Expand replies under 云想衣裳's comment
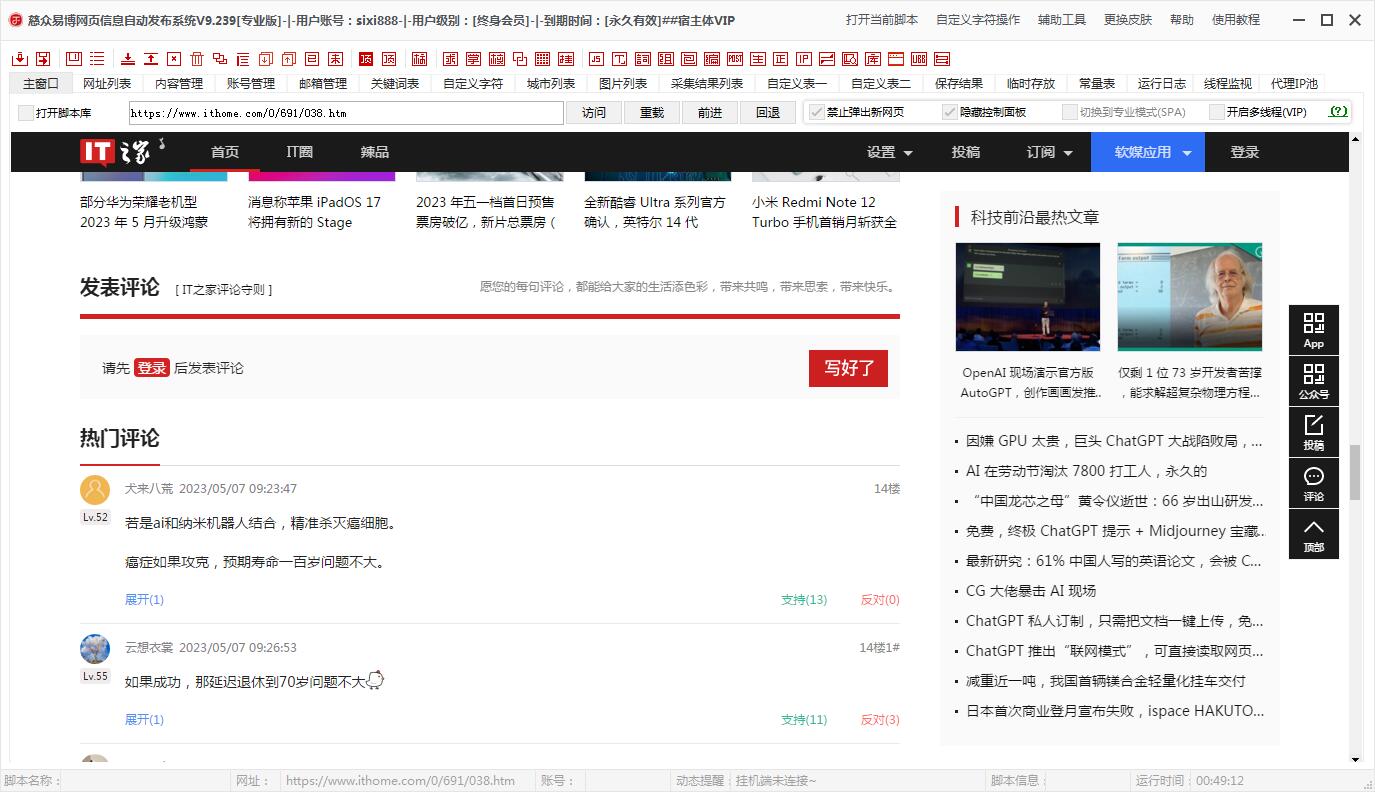Image resolution: width=1375 pixels, height=792 pixels. pos(144,720)
